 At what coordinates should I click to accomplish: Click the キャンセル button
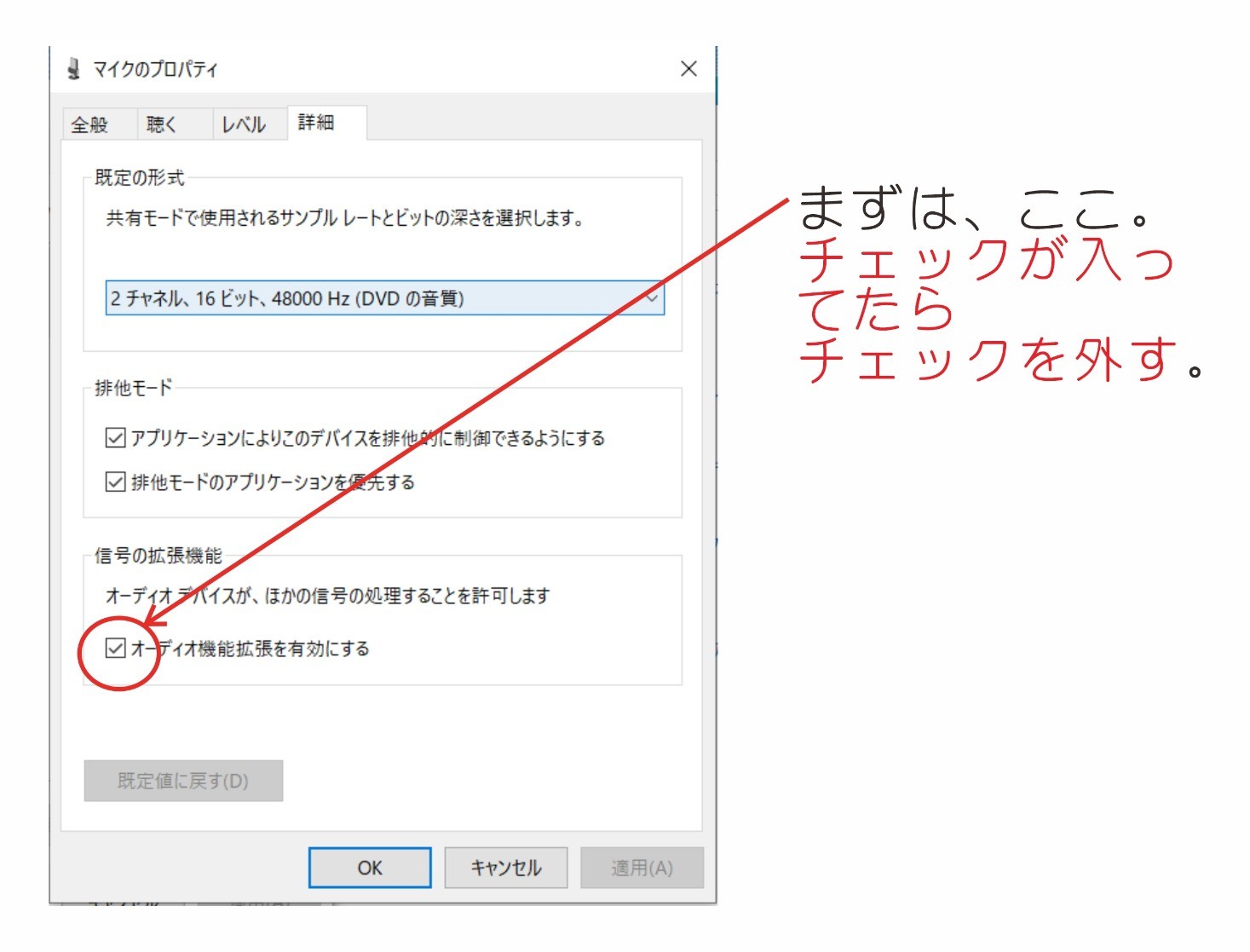pos(506,868)
